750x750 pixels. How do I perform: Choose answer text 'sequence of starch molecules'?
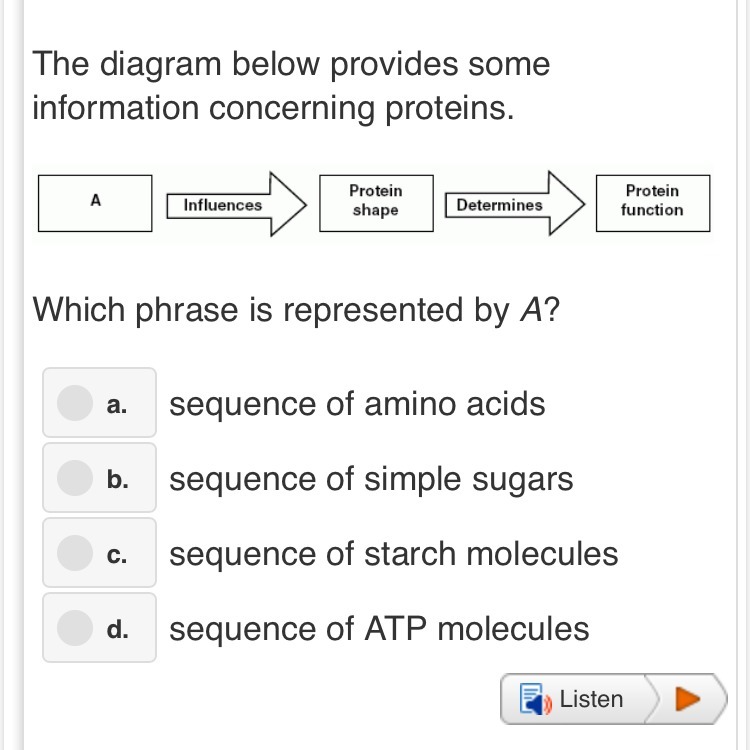(393, 553)
